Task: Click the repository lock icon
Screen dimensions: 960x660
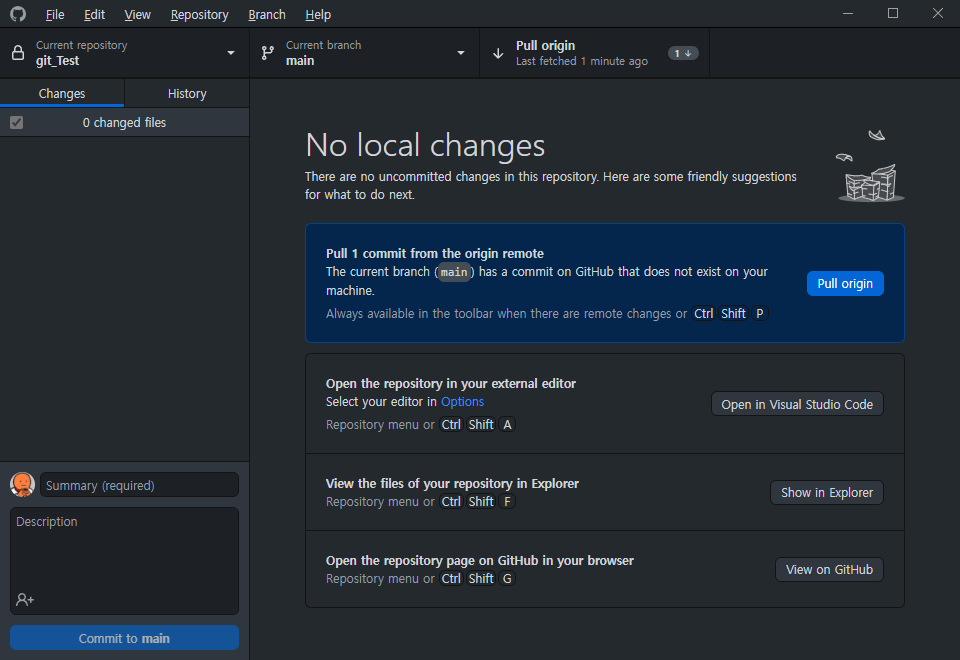Action: click(18, 53)
